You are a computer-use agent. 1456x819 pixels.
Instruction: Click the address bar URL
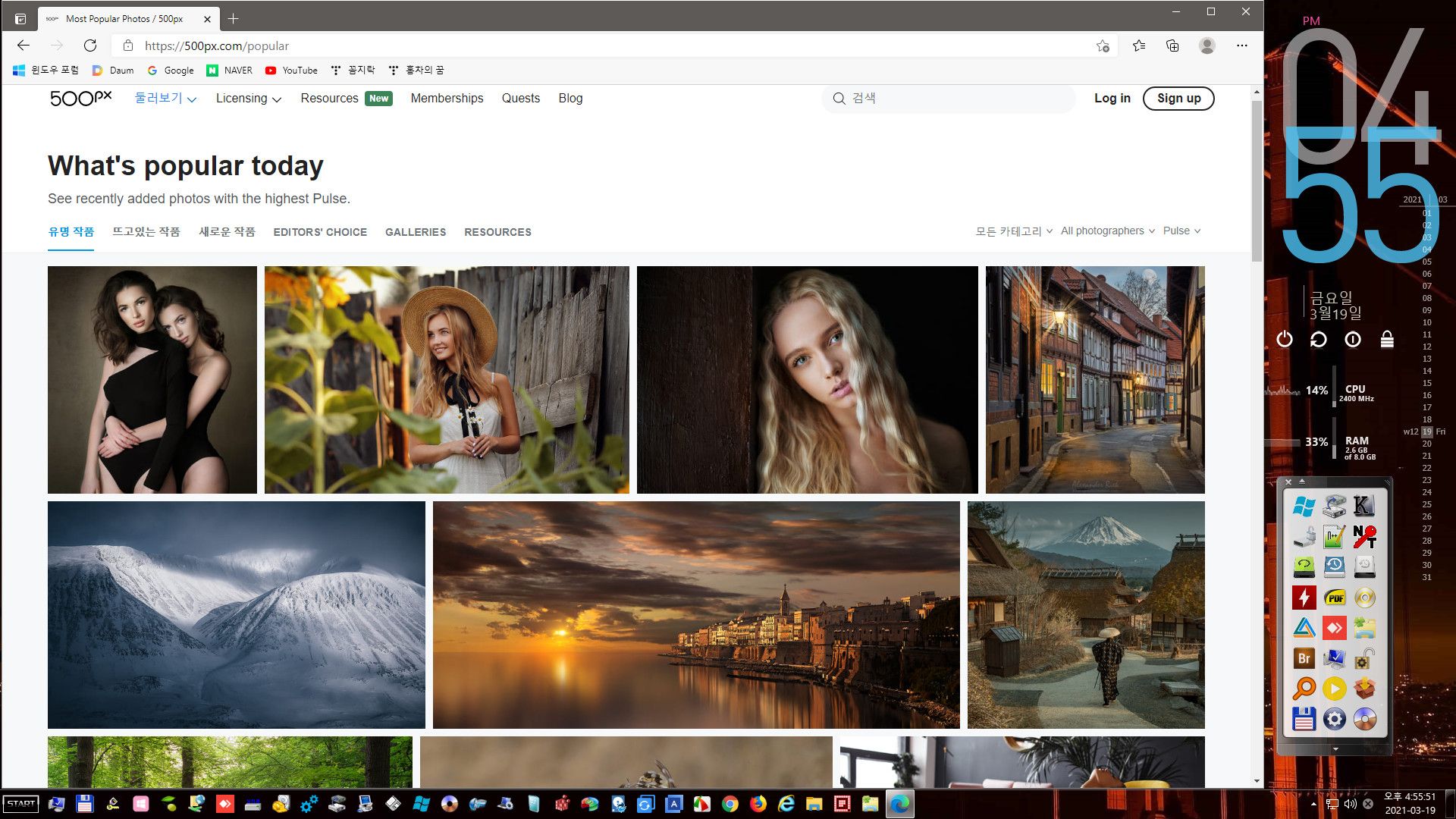(217, 46)
